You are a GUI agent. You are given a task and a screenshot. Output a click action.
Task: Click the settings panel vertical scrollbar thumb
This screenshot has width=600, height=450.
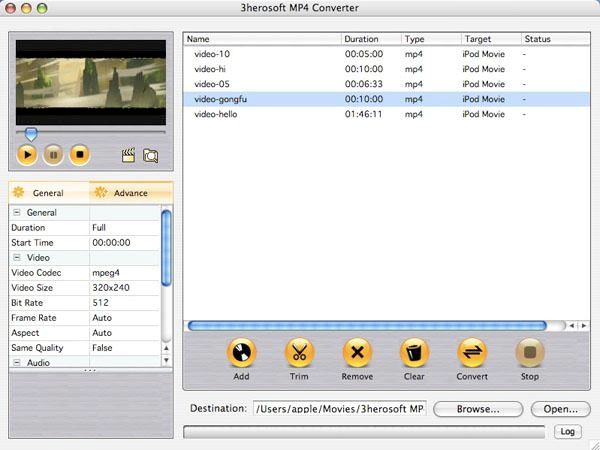pyautogui.click(x=166, y=248)
